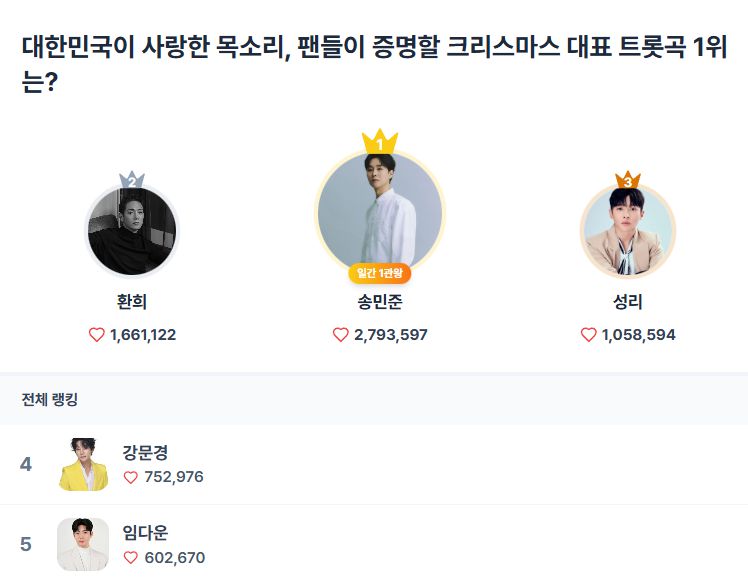This screenshot has width=748, height=579.
Task: Click the heart icon under 임다운
Action: click(131, 557)
